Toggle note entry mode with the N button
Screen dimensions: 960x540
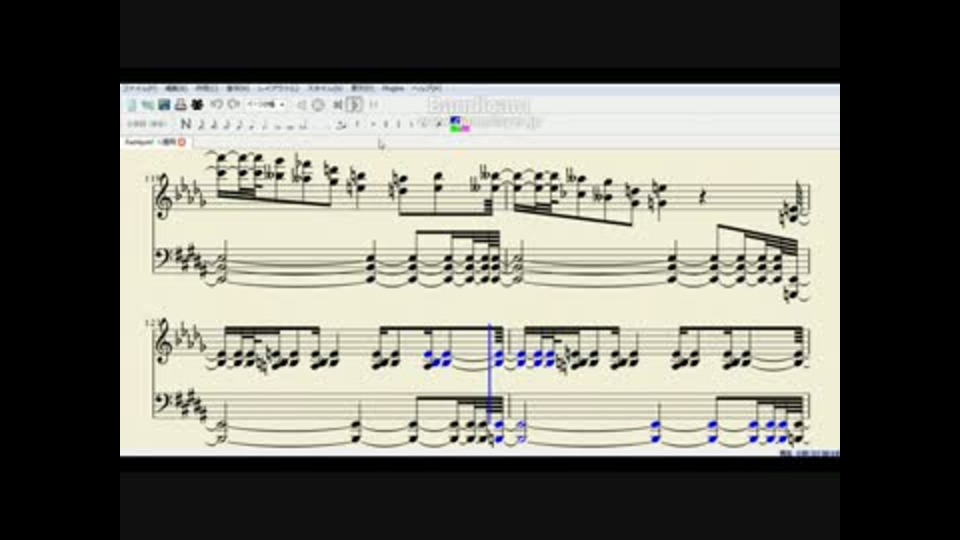186,124
